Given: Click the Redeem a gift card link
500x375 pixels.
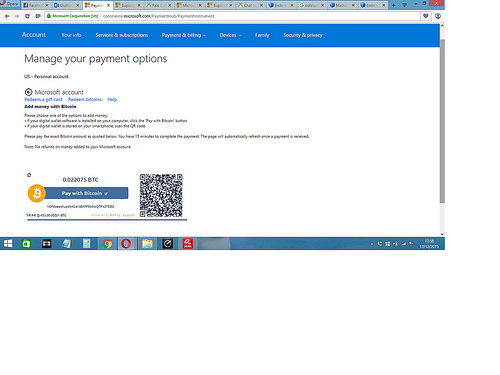Looking at the screenshot, I should click(43, 99).
